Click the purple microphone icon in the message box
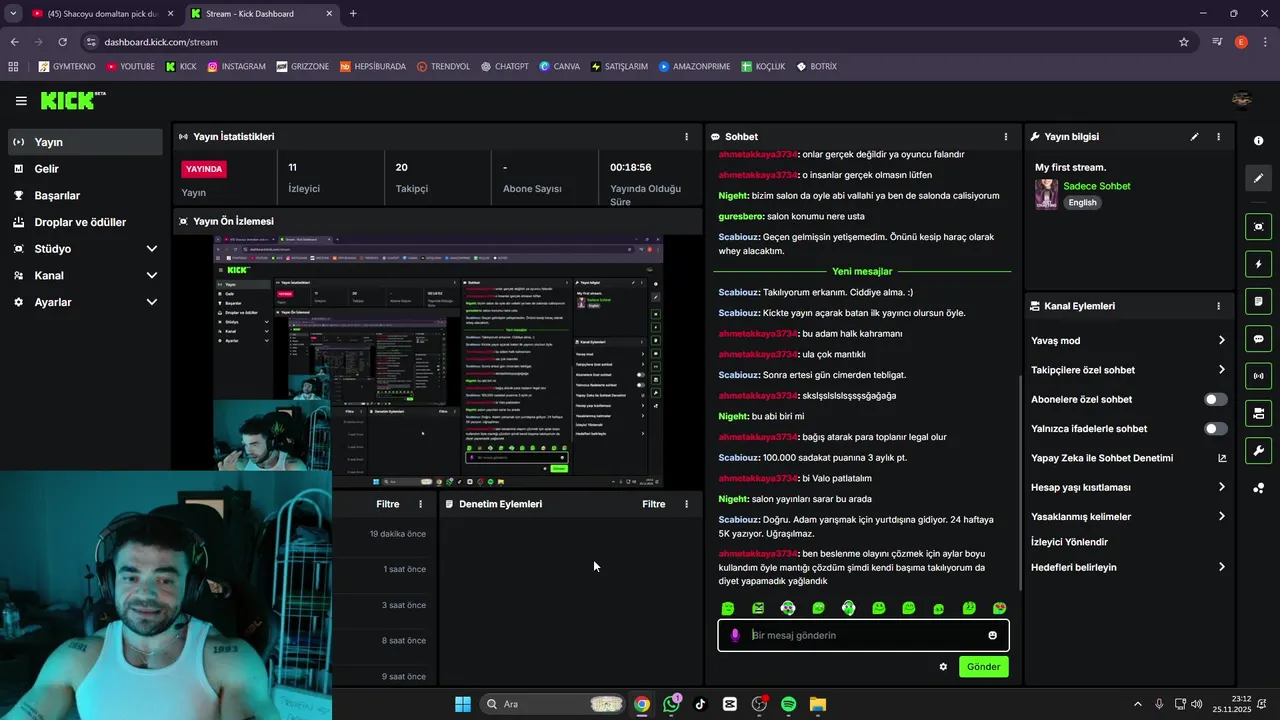1280x720 pixels. pyautogui.click(x=735, y=635)
